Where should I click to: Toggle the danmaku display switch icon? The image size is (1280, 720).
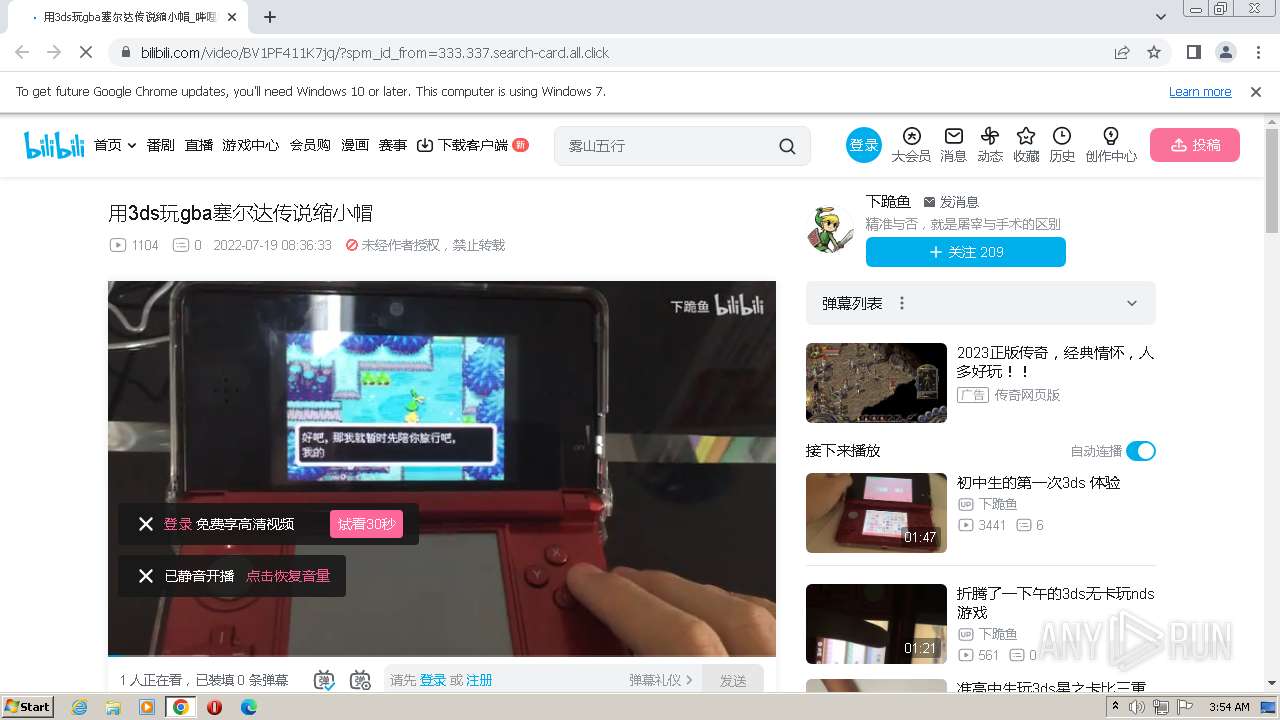(x=324, y=680)
